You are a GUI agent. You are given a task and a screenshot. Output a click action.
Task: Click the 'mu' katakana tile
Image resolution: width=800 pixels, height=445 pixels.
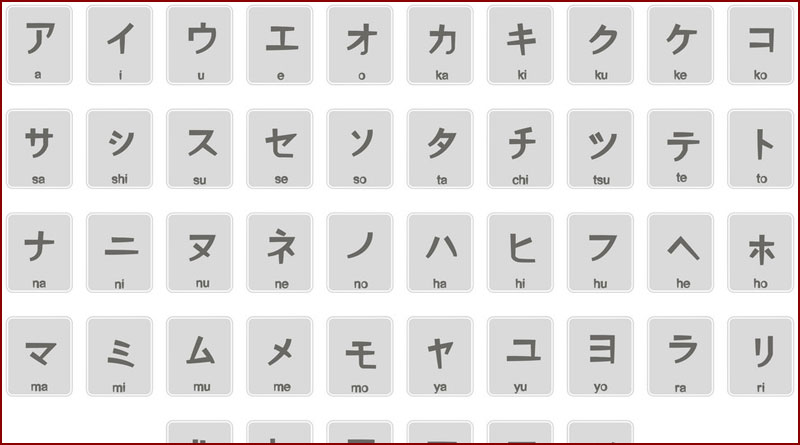tap(199, 356)
